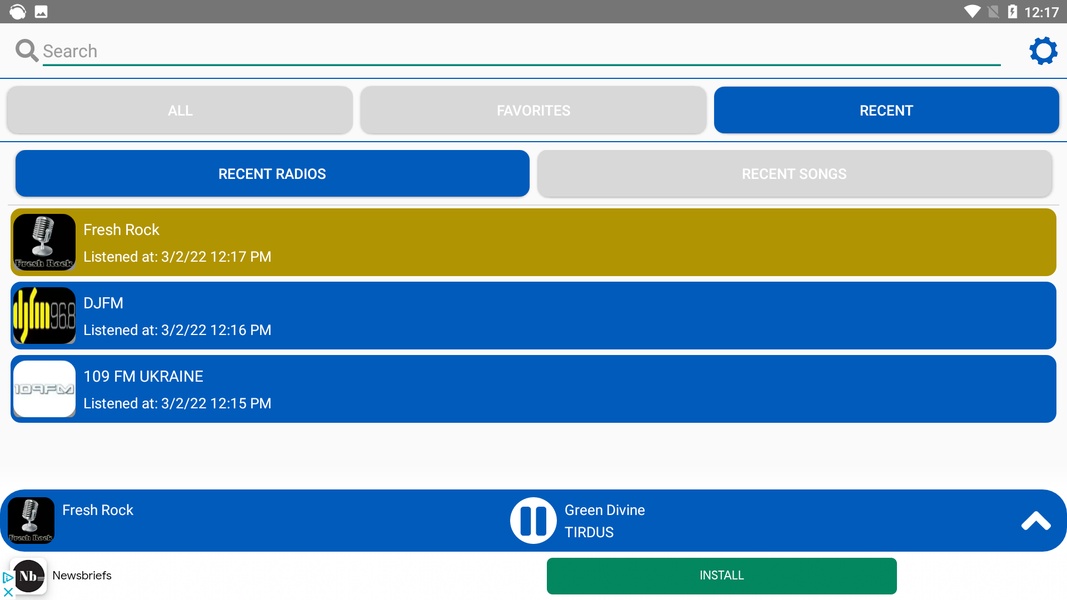Tap the magnifying glass search icon

point(27,50)
